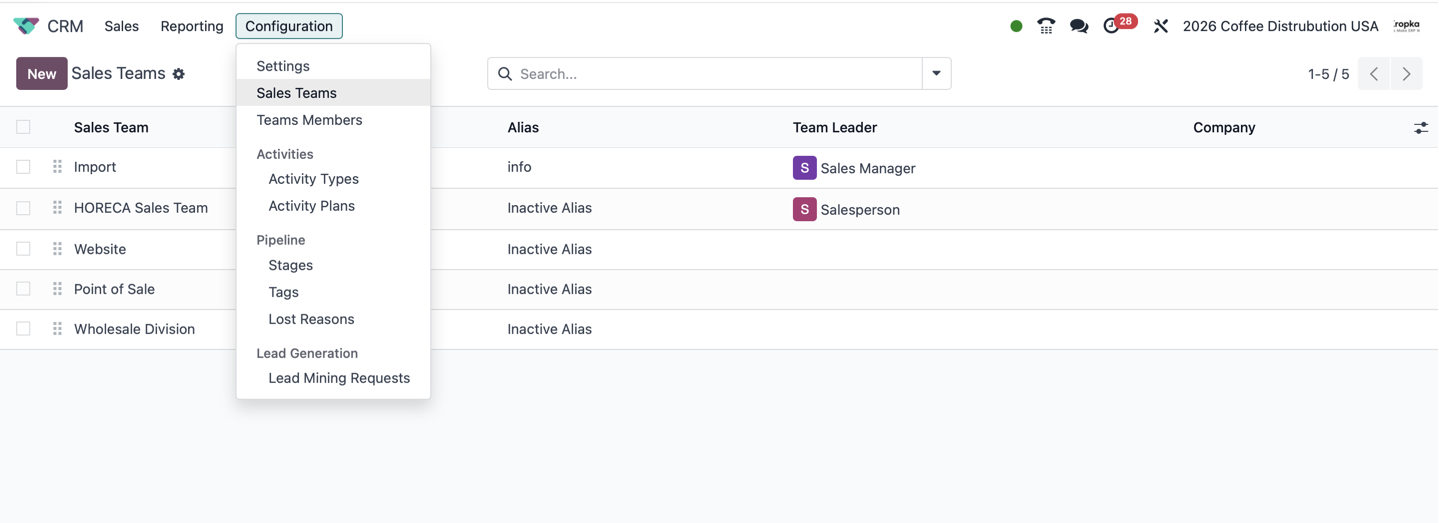The image size is (1439, 523).
Task: Open Stages menu entry
Action: click(x=333, y=265)
